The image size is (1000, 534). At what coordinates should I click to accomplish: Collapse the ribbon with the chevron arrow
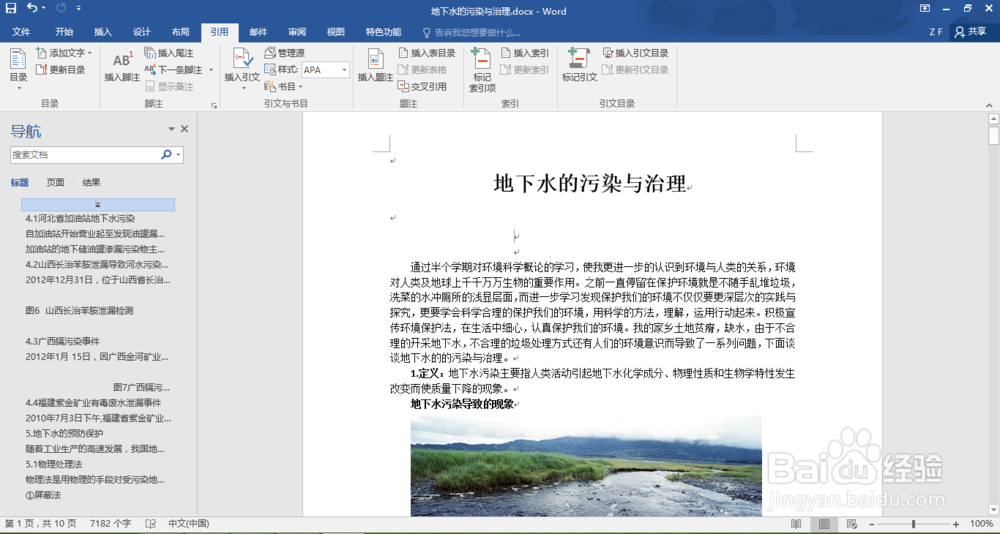coord(989,105)
